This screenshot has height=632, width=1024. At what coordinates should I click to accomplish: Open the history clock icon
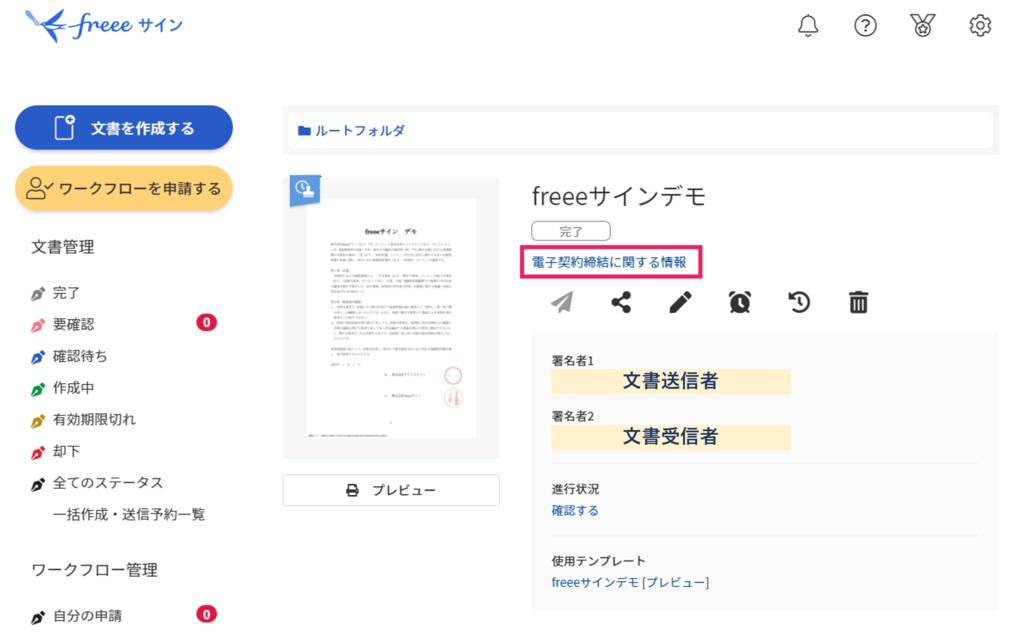[x=799, y=302]
